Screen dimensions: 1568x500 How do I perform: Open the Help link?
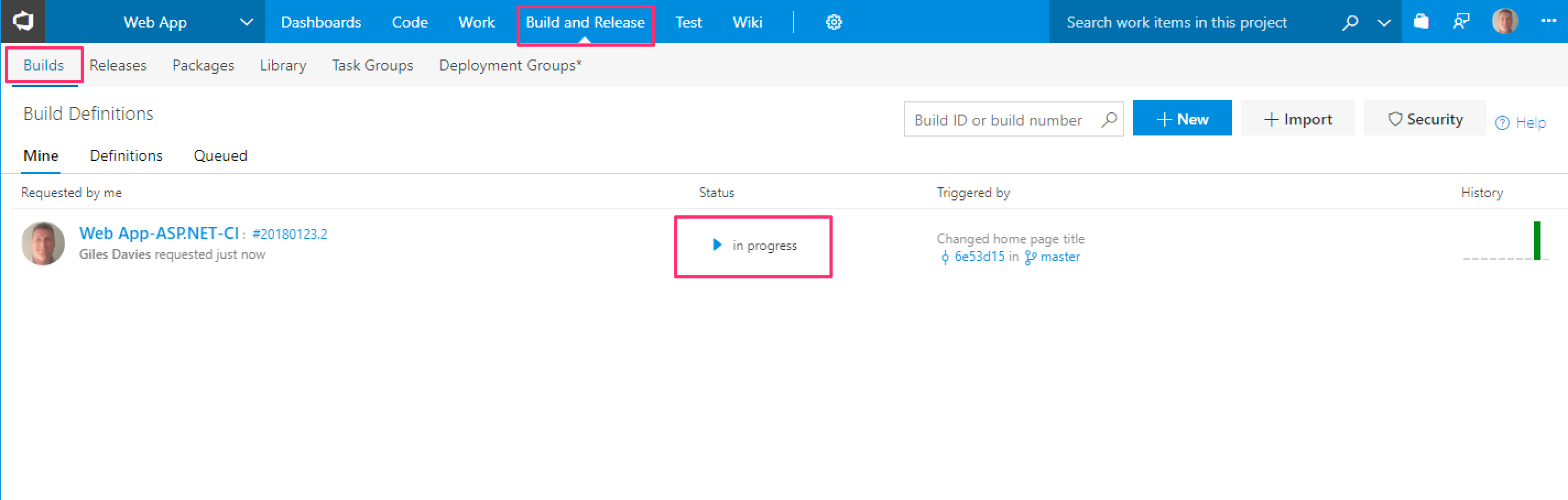[x=1521, y=122]
